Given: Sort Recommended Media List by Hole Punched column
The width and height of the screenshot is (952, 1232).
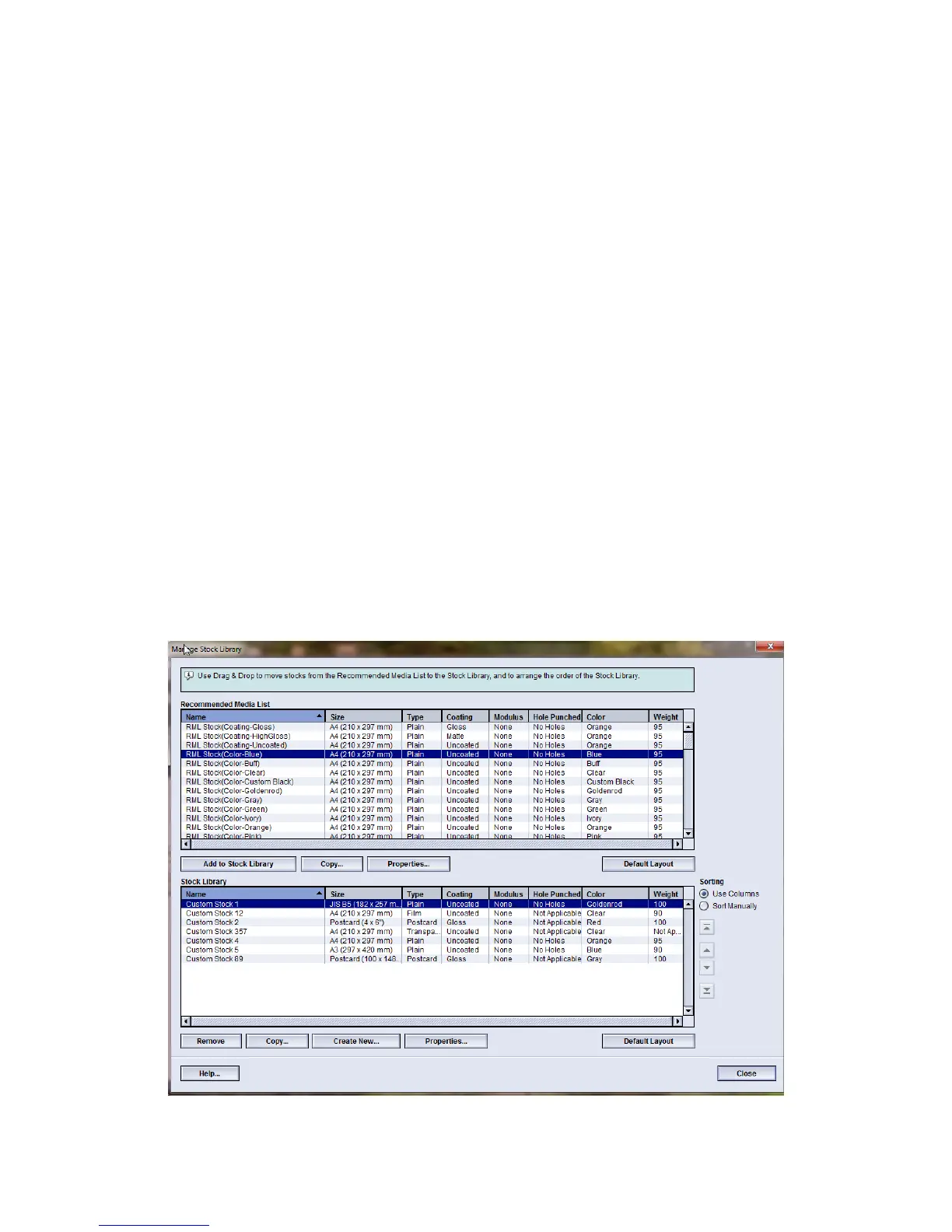Looking at the screenshot, I should point(555,717).
